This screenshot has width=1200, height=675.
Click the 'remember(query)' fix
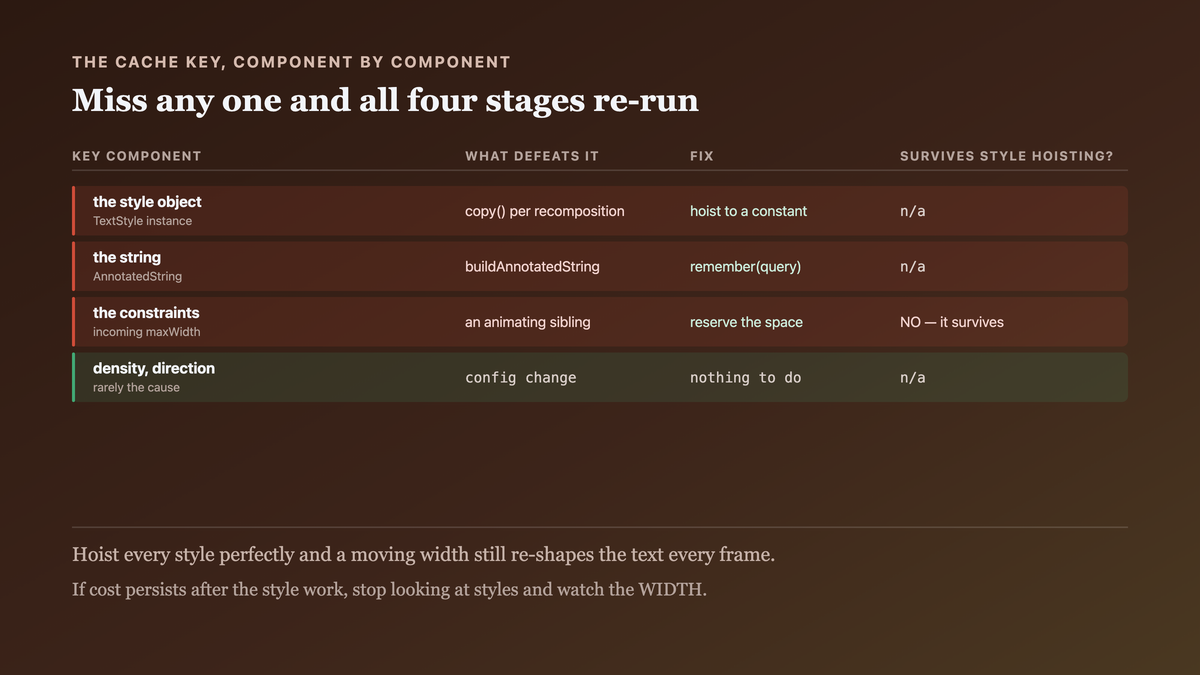pos(745,267)
